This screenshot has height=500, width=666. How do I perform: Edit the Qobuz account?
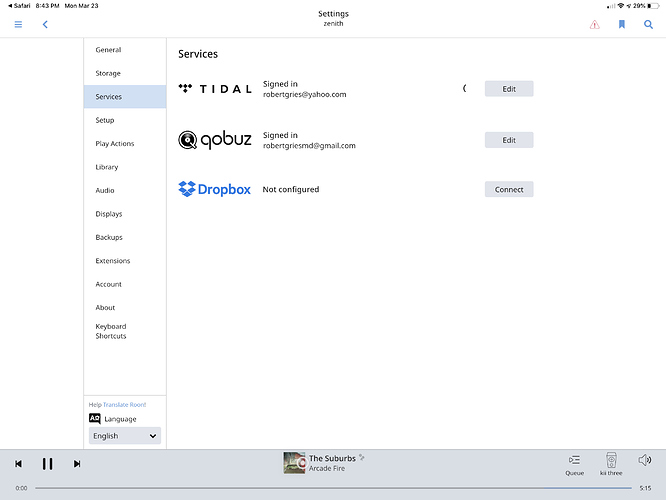(x=509, y=140)
